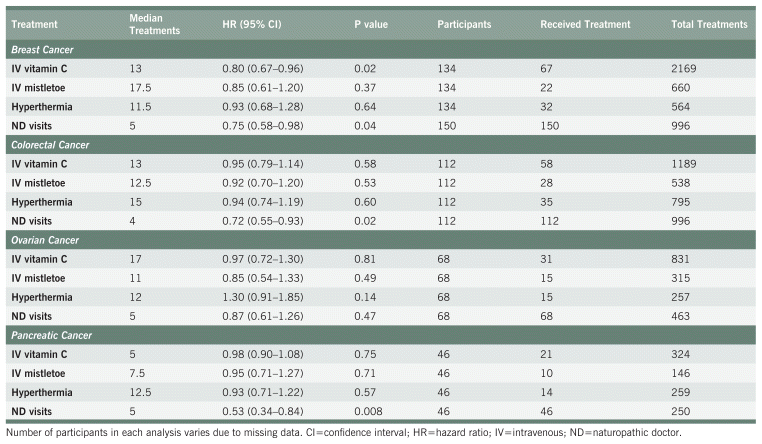The image size is (762, 444).
Task: Select the Total Treatments column header
Action: coord(709,23)
